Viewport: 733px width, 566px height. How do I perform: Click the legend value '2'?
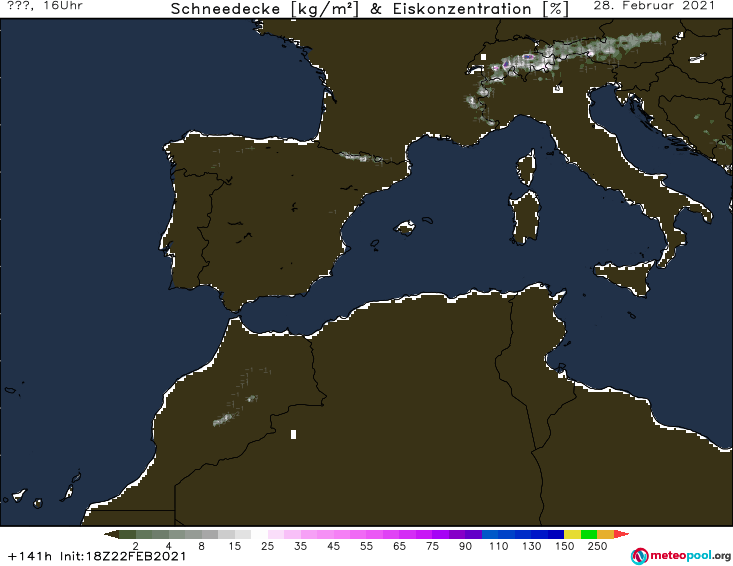click(136, 546)
